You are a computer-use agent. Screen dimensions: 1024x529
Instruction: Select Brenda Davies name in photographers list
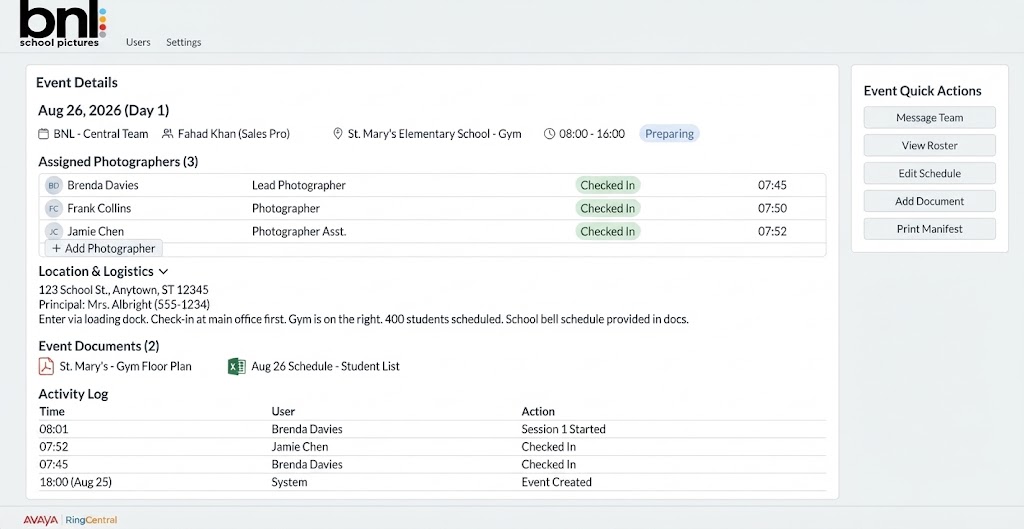click(x=103, y=185)
